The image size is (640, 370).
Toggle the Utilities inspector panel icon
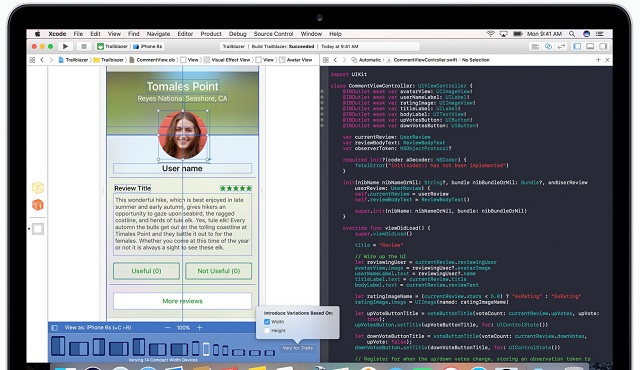(603, 47)
